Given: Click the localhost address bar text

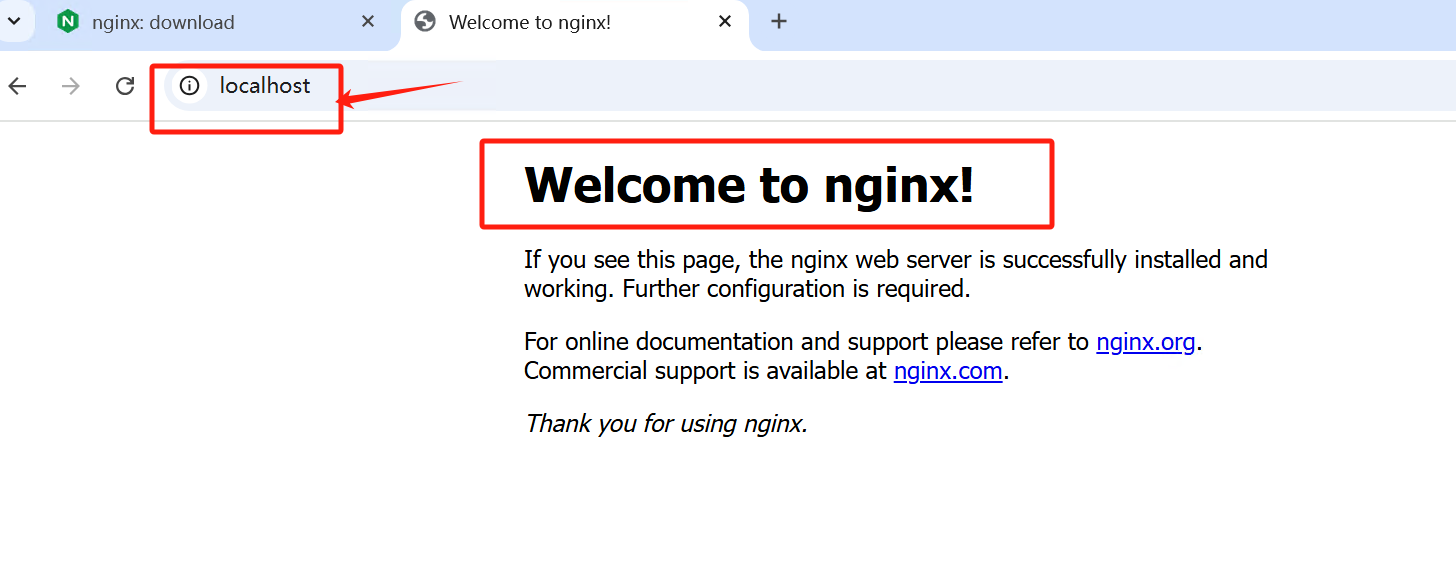Looking at the screenshot, I should pyautogui.click(x=265, y=86).
